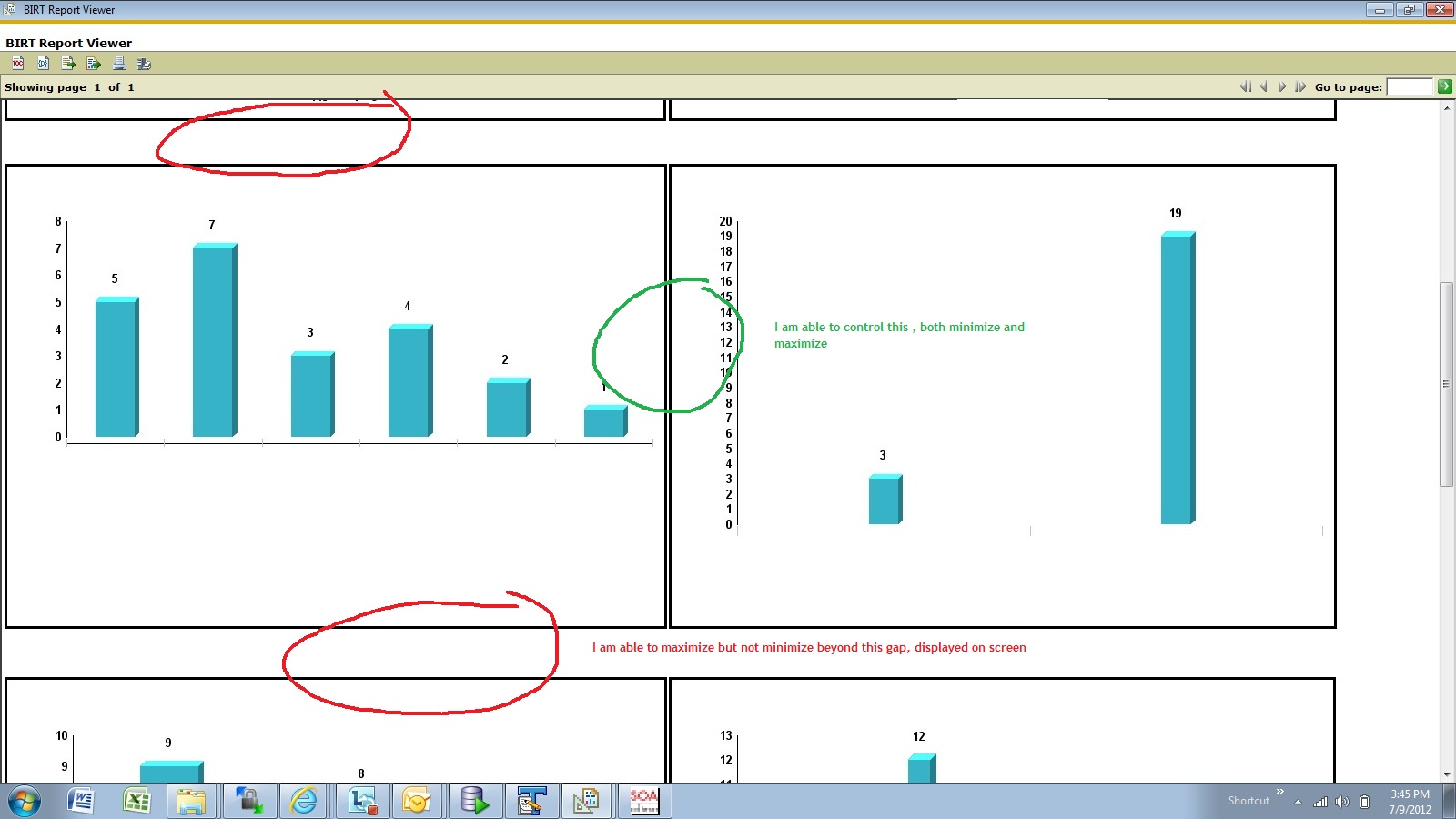This screenshot has width=1456, height=819.
Task: Click the bar labeled 3 in right chart
Action: click(885, 500)
